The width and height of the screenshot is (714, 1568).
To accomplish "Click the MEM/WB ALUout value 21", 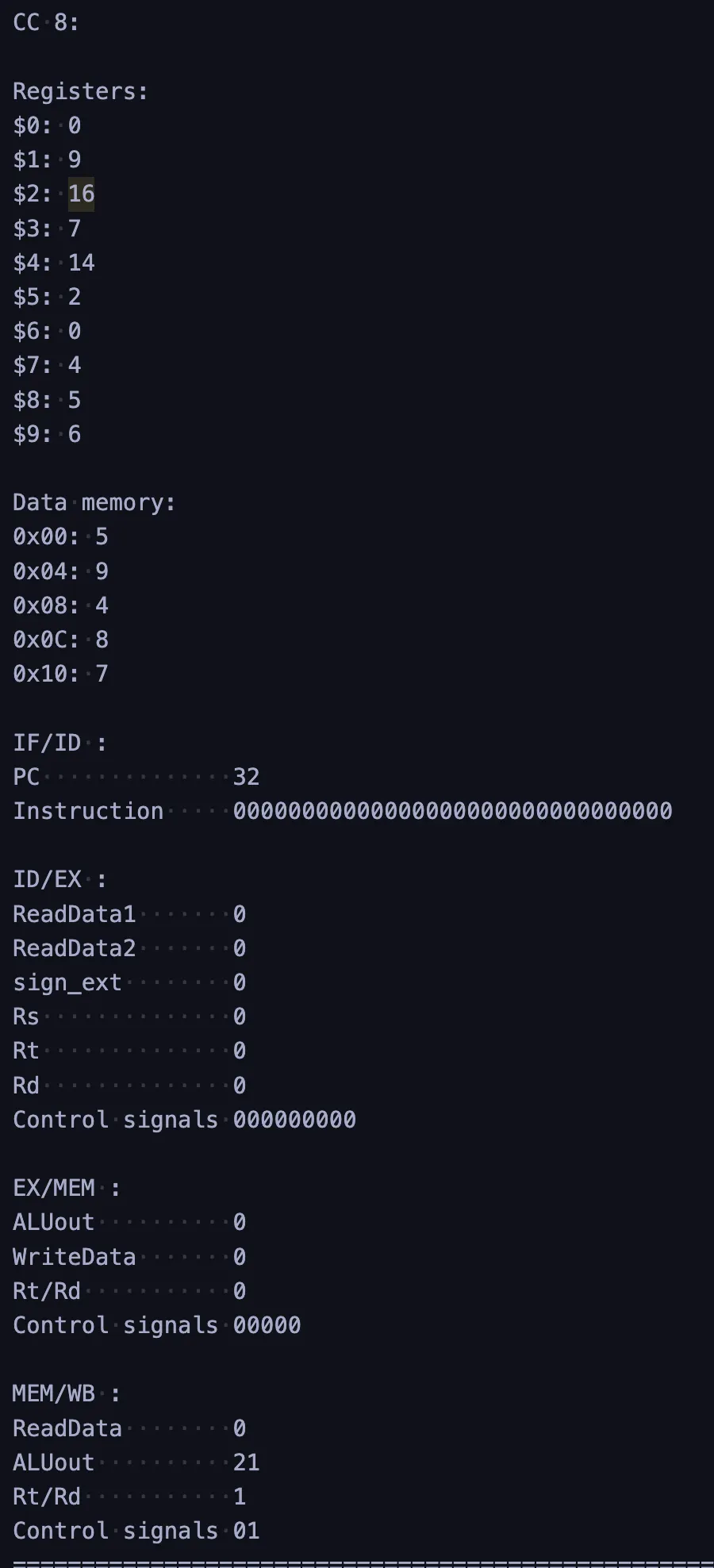I will tap(246, 1462).
